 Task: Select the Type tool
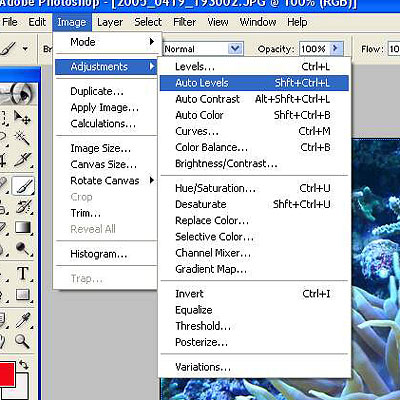point(23,273)
